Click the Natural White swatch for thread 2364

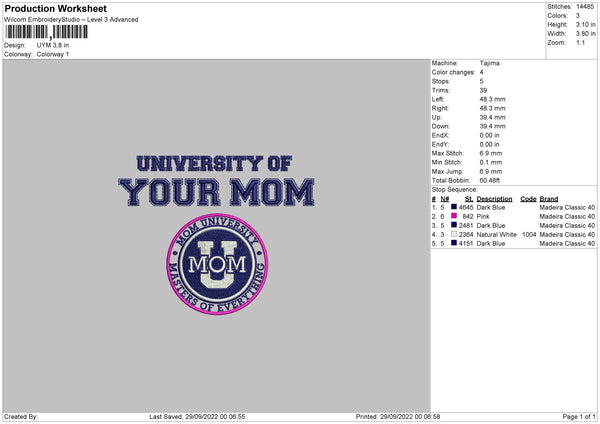454,234
